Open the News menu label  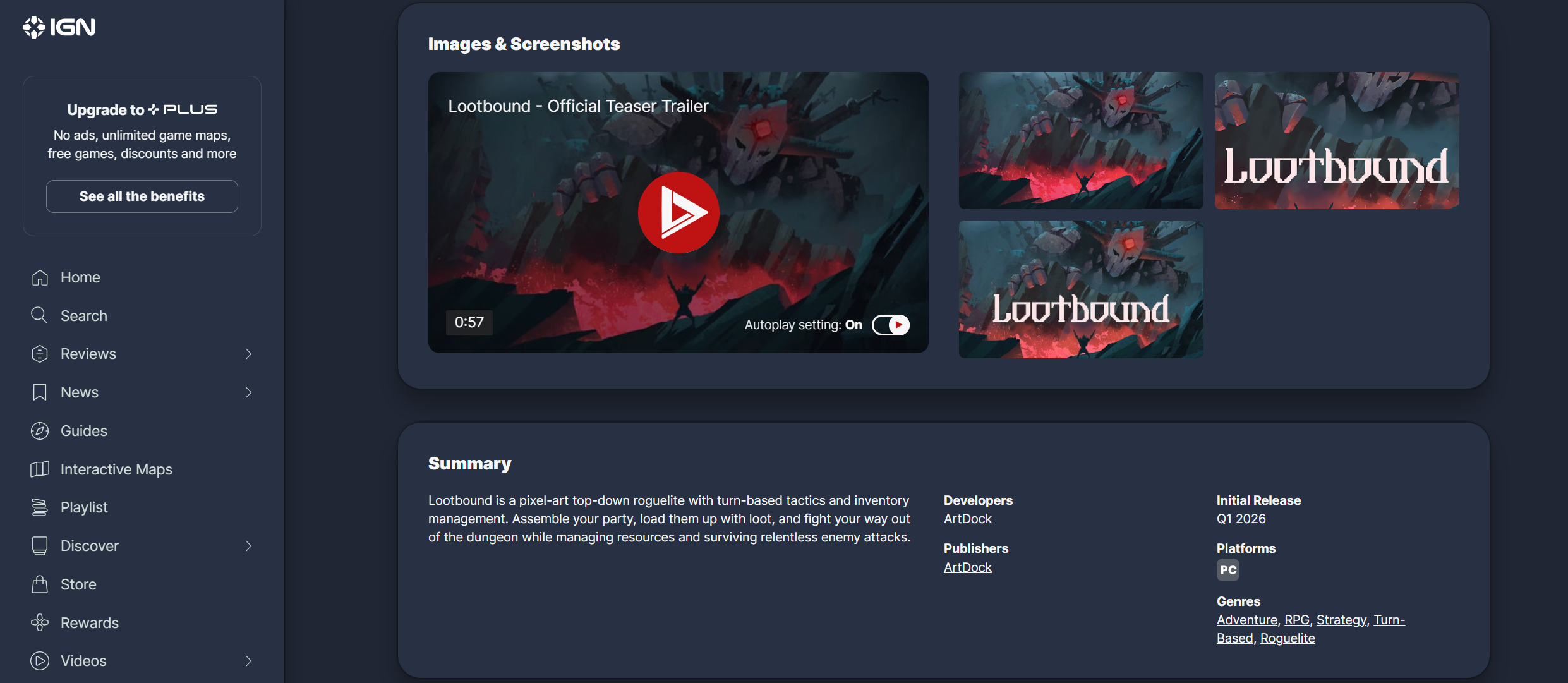tap(80, 392)
